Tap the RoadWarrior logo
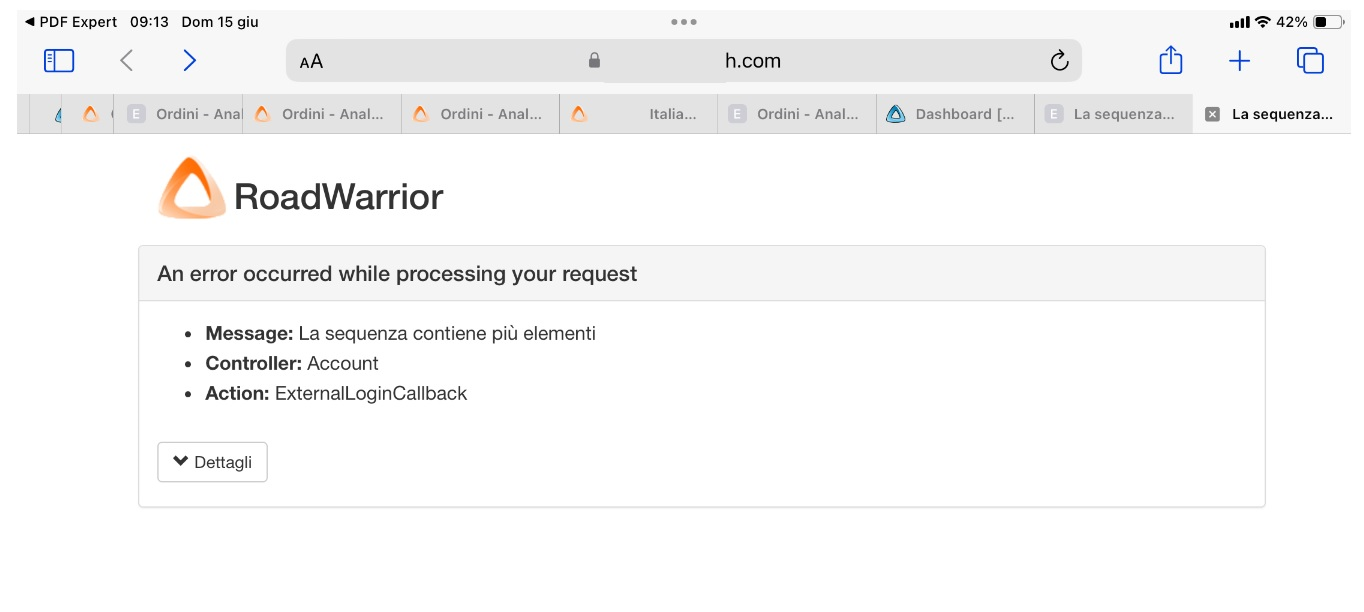The width and height of the screenshot is (1364, 612). pos(301,190)
